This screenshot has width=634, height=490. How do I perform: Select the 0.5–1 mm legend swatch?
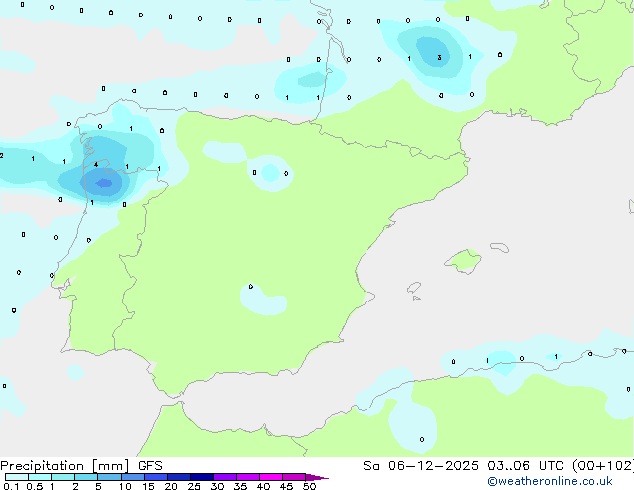click(x=40, y=477)
